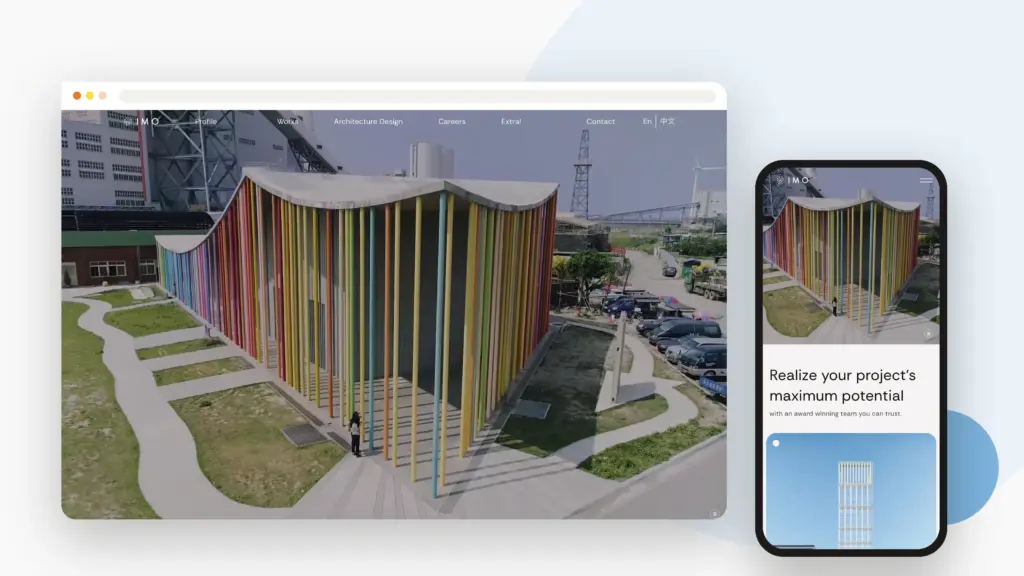
Task: Click the heading 'Realize your project's maximum potential'
Action: point(842,385)
